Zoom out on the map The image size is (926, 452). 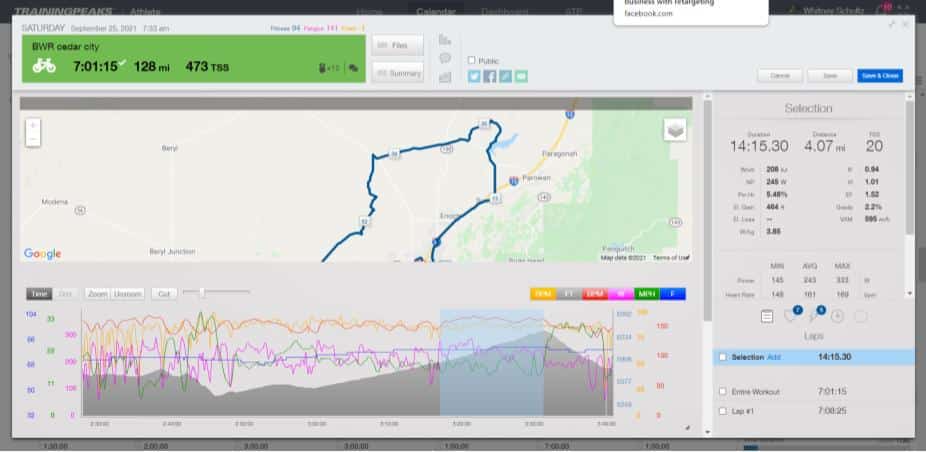(33, 139)
